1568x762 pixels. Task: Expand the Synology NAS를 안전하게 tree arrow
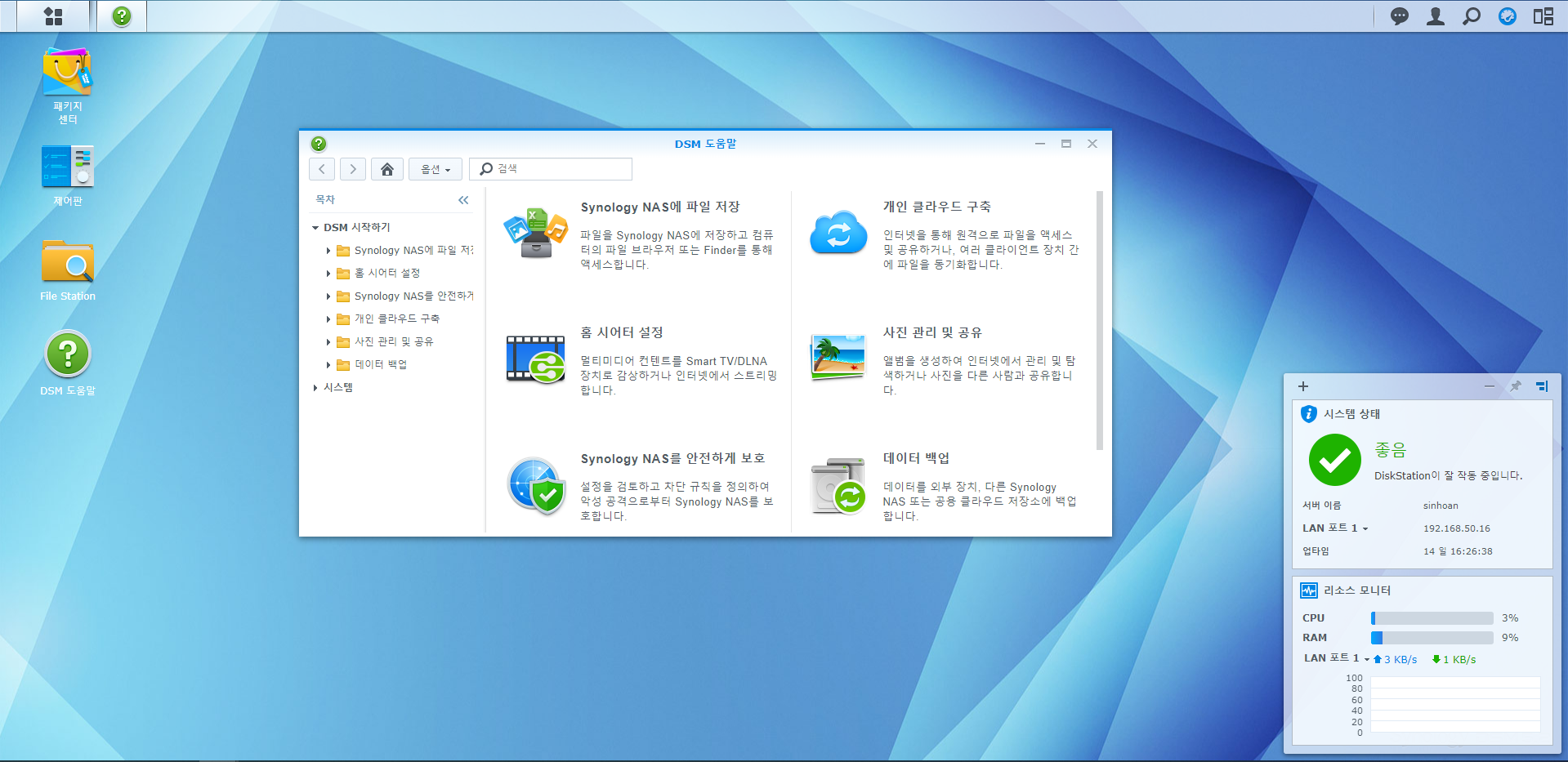click(x=328, y=296)
